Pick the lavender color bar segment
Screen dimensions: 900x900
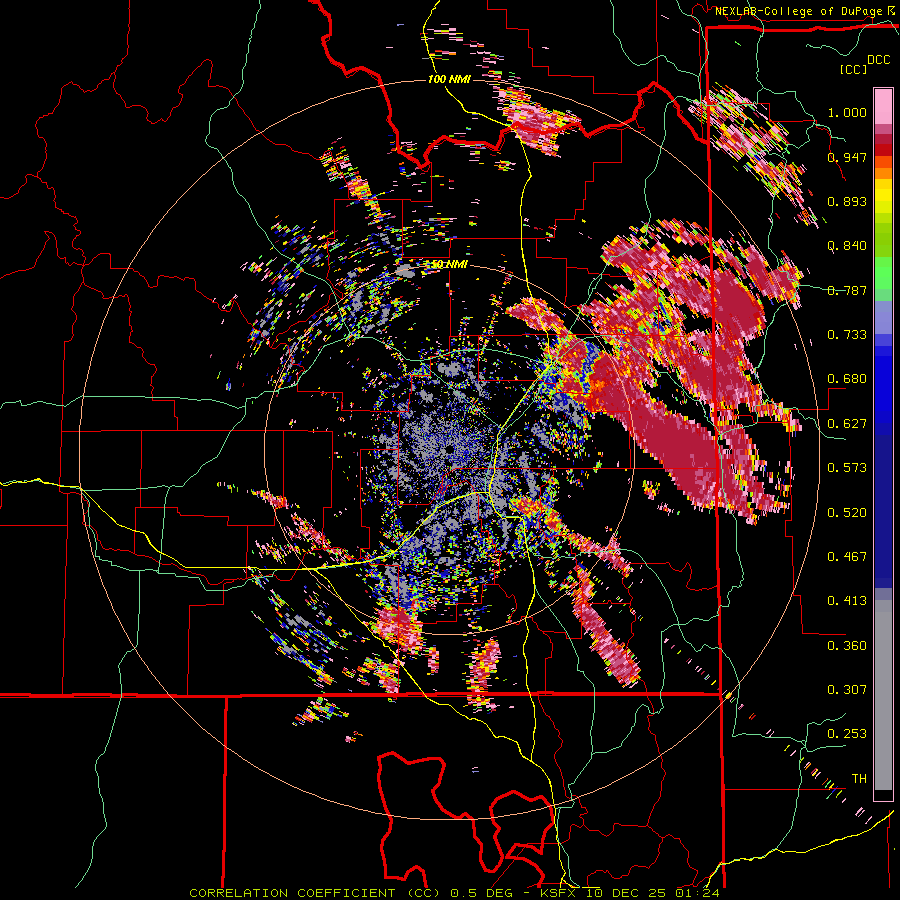click(883, 317)
